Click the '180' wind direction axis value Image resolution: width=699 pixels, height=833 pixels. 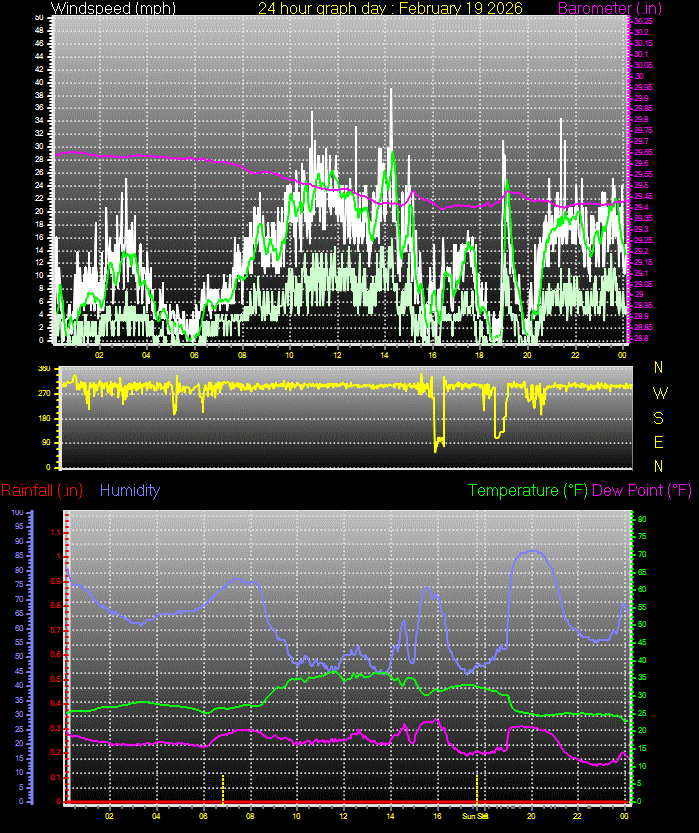click(x=45, y=418)
